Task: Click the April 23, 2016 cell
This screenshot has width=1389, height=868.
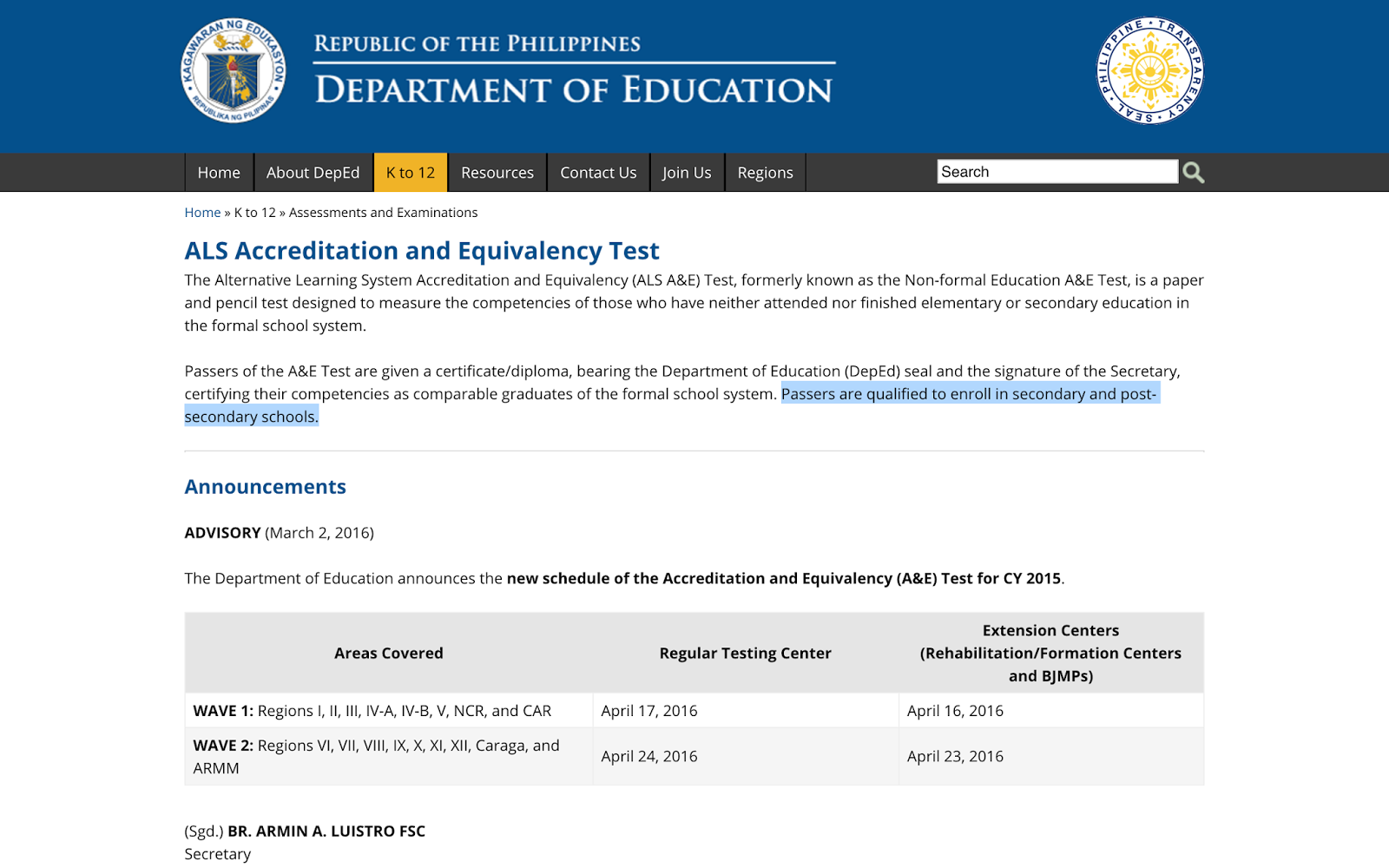Action: tap(1051, 756)
